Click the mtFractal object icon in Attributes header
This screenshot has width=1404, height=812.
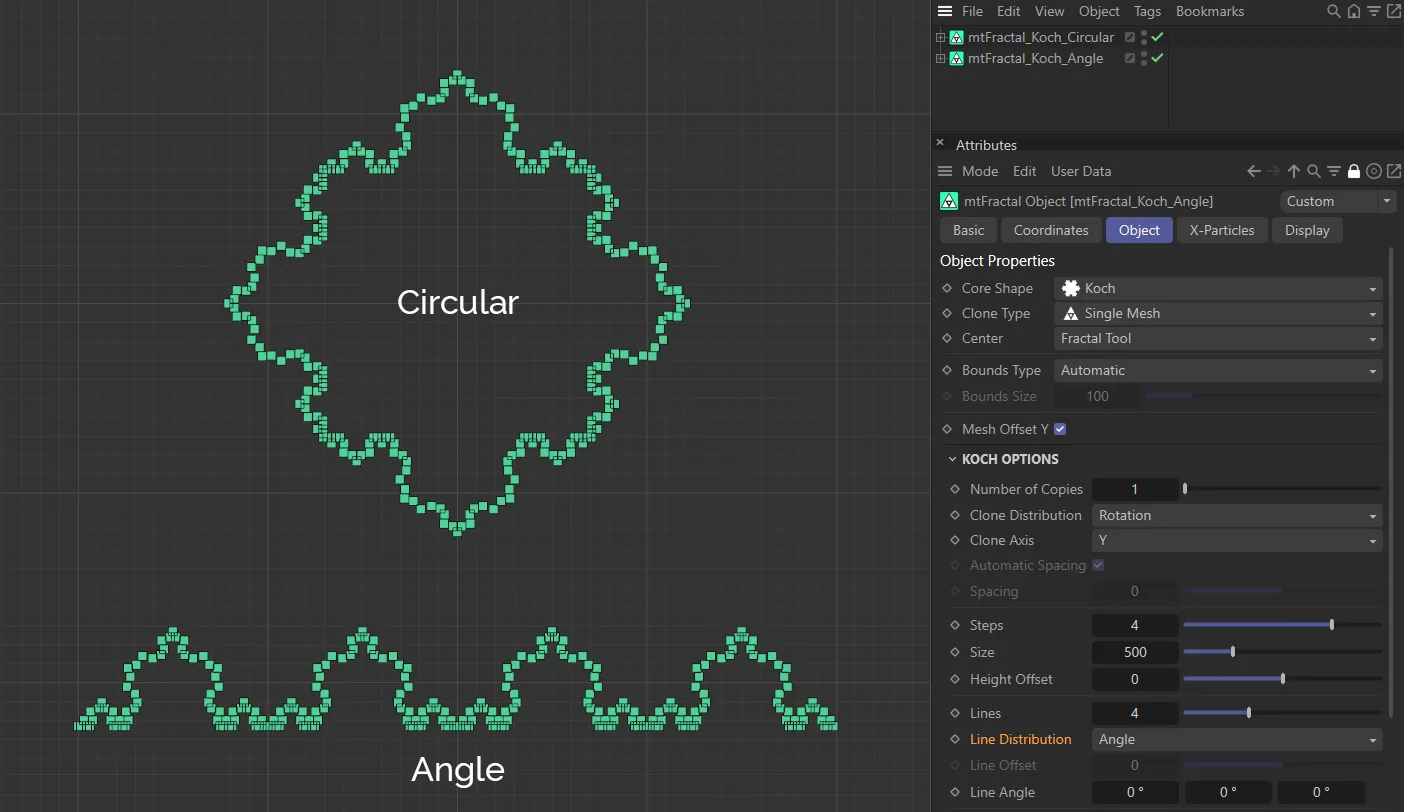pyautogui.click(x=948, y=201)
